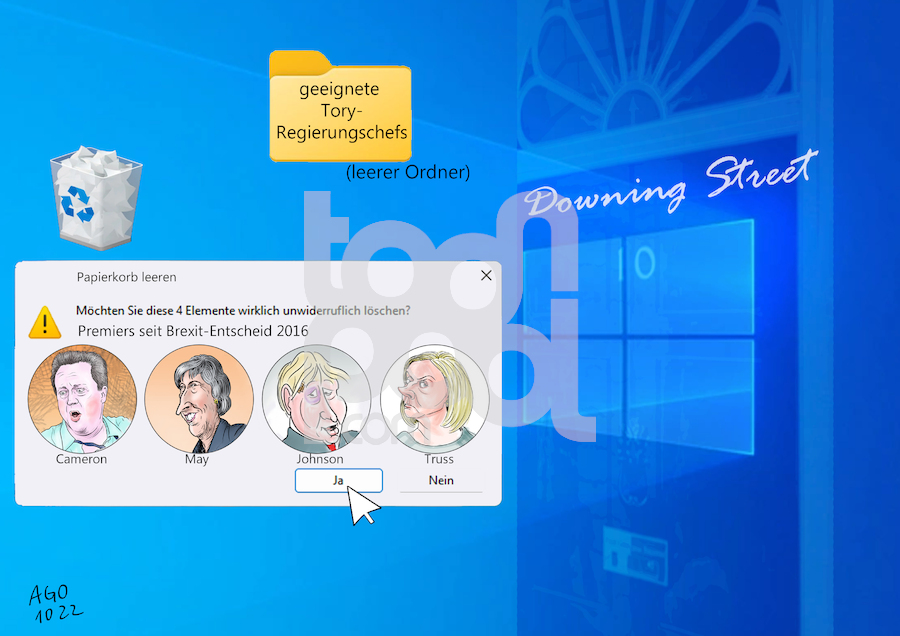Select the 'geeignete Tory-Regierungschefs' folder icon
Viewport: 900px width, 636px height.
(x=340, y=107)
